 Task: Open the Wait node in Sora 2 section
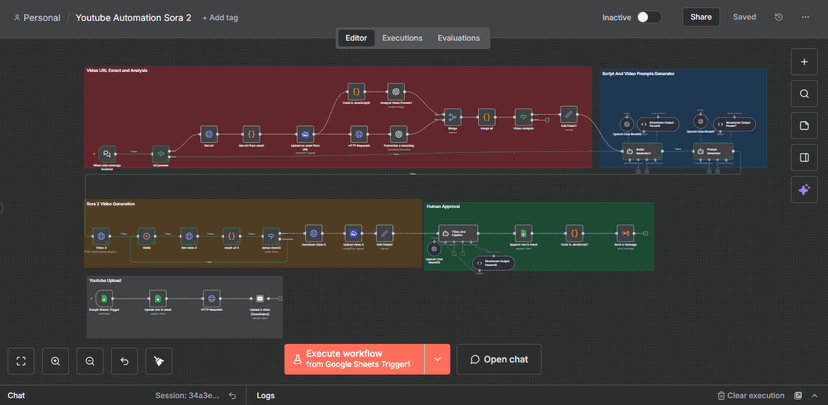146,236
